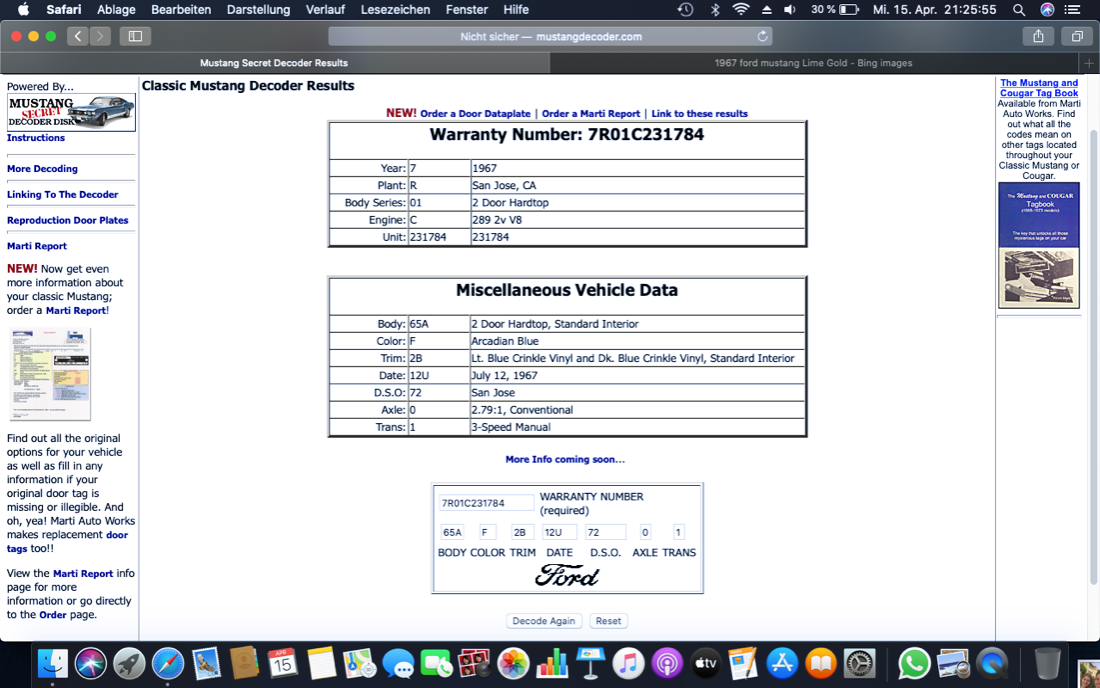Open the Bearbeiten menu
This screenshot has width=1100, height=688.
[x=181, y=10]
